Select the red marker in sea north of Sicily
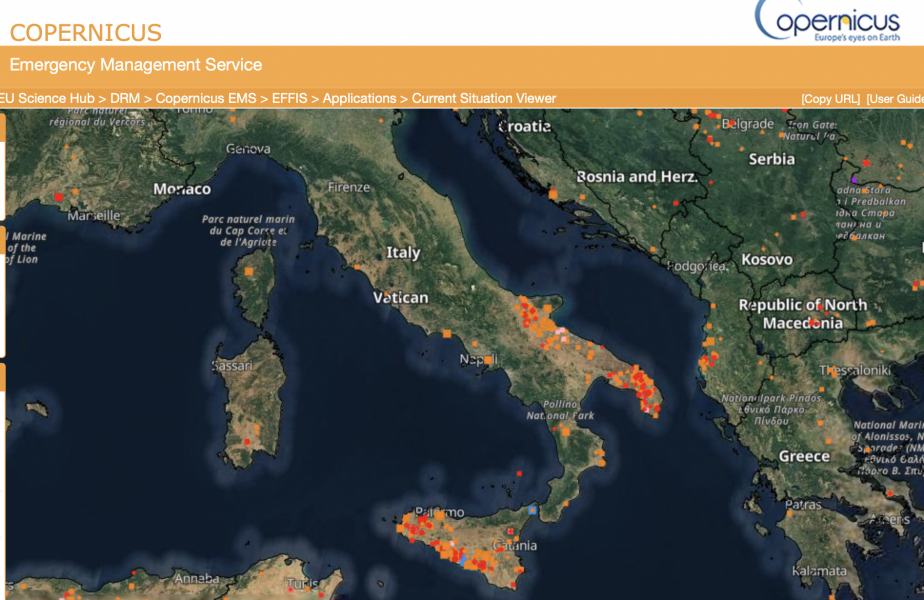Image resolution: width=924 pixels, height=600 pixels. tap(519, 473)
